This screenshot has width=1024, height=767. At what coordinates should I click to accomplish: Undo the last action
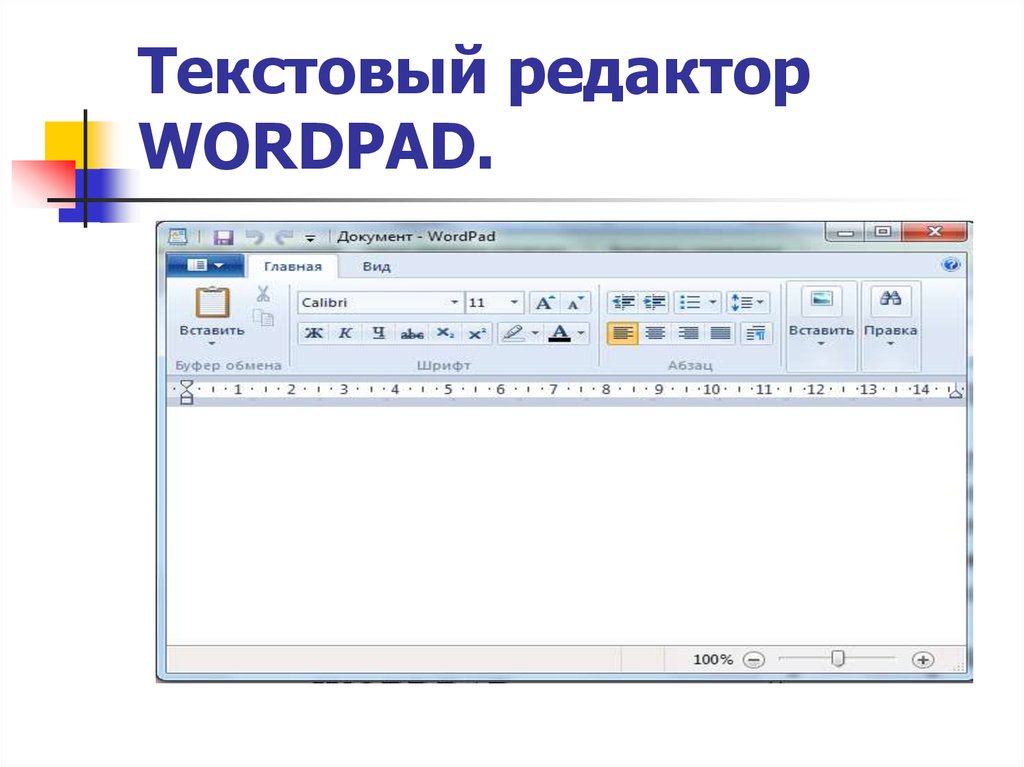pyautogui.click(x=254, y=237)
